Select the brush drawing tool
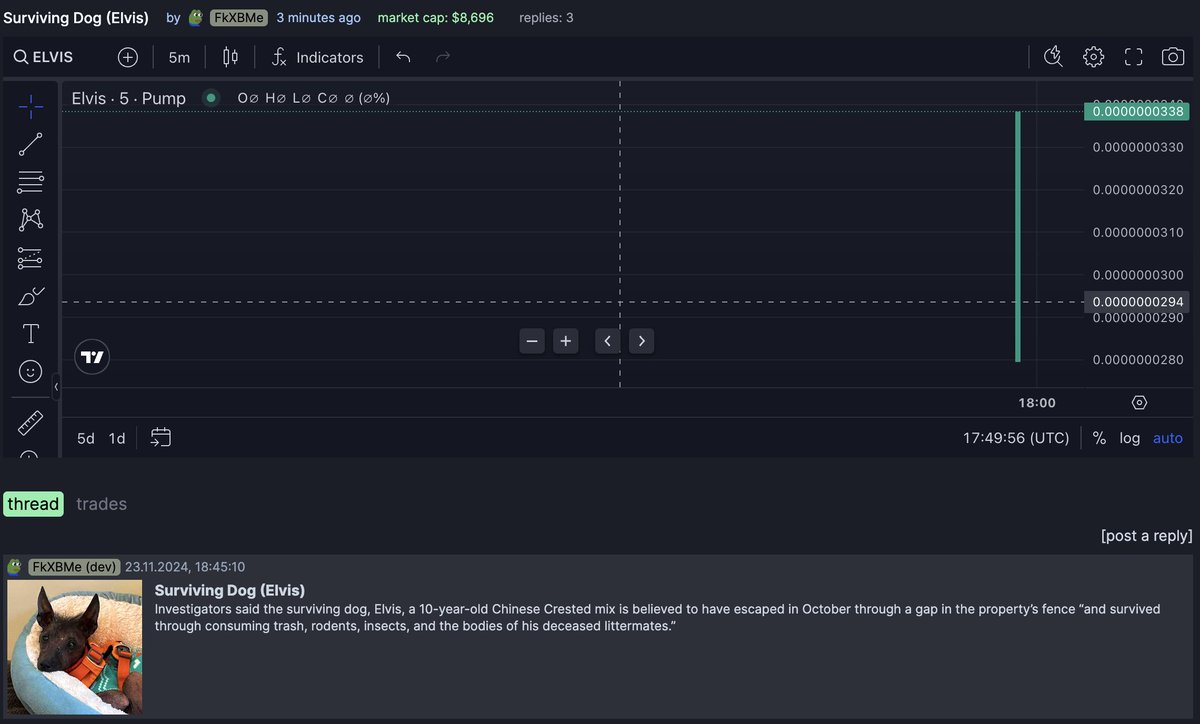The width and height of the screenshot is (1200, 724). click(31, 296)
